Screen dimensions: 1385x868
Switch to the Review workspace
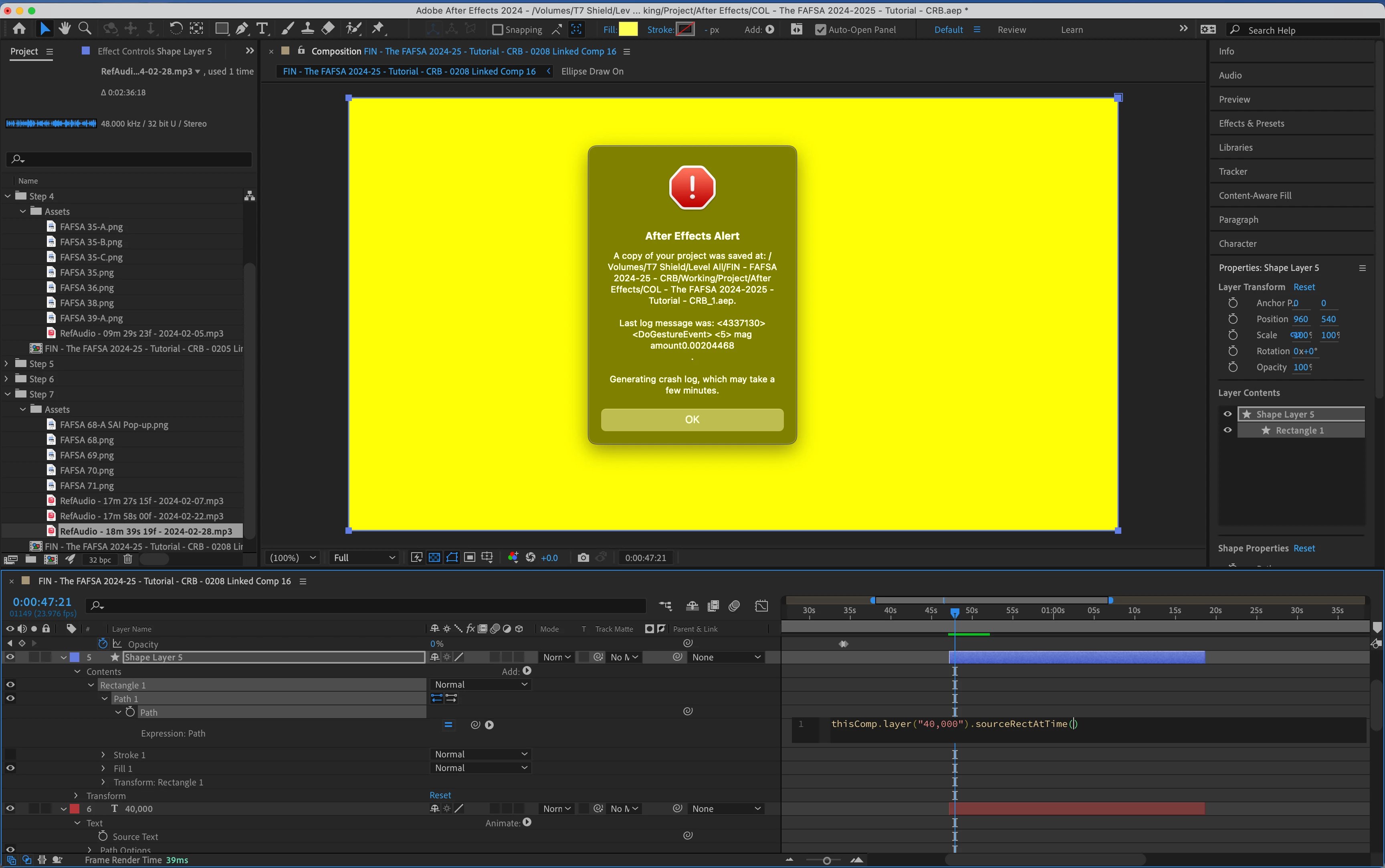tap(1011, 30)
